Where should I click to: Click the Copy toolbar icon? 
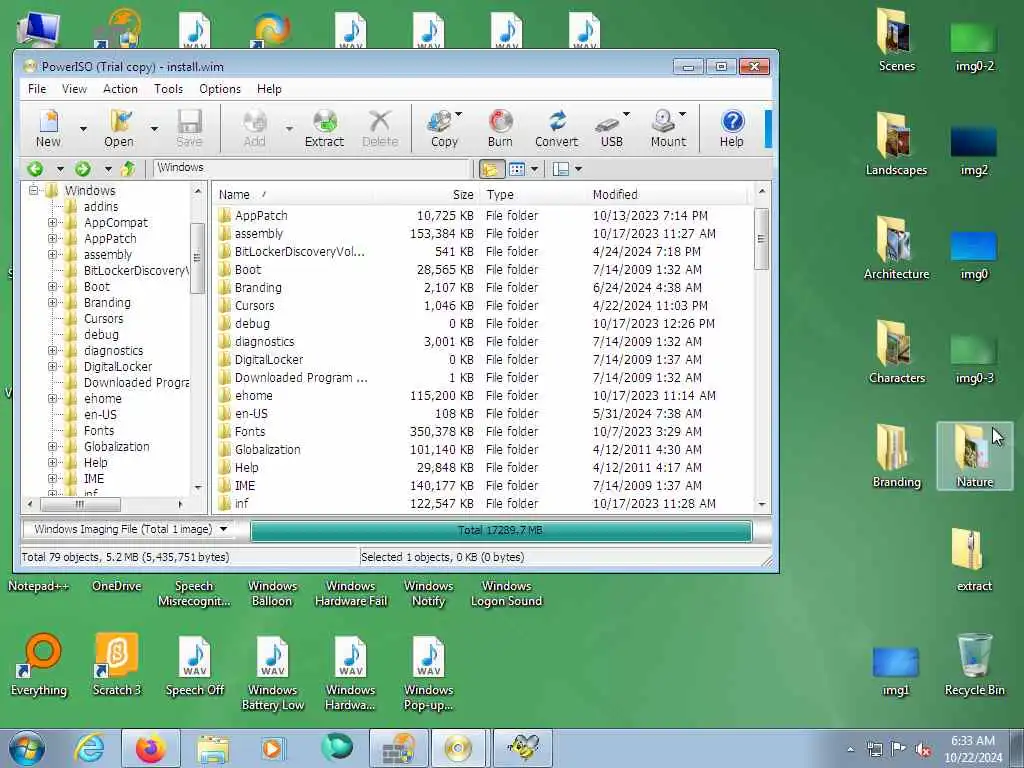[443, 129]
